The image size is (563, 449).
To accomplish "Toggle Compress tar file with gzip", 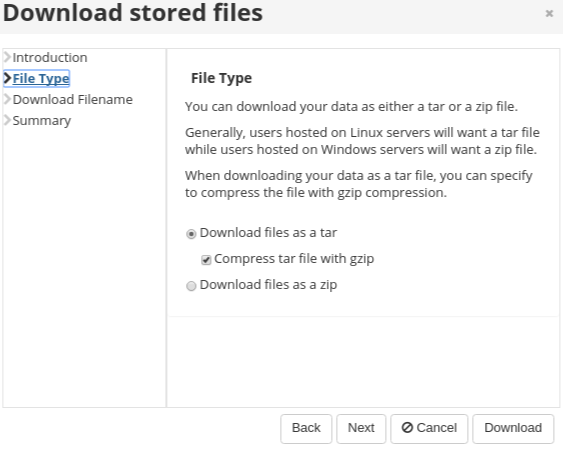I will point(206,260).
